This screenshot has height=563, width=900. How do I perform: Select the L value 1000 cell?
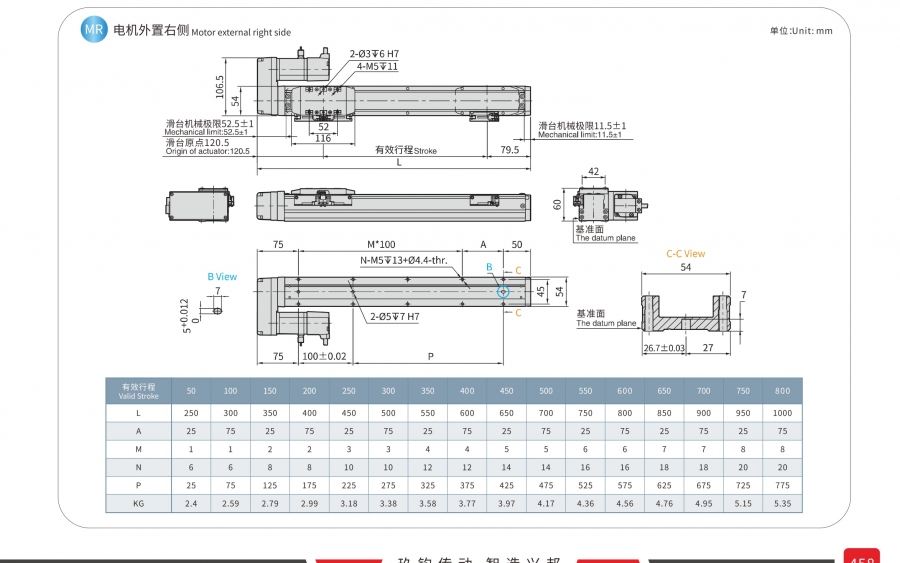[782, 413]
